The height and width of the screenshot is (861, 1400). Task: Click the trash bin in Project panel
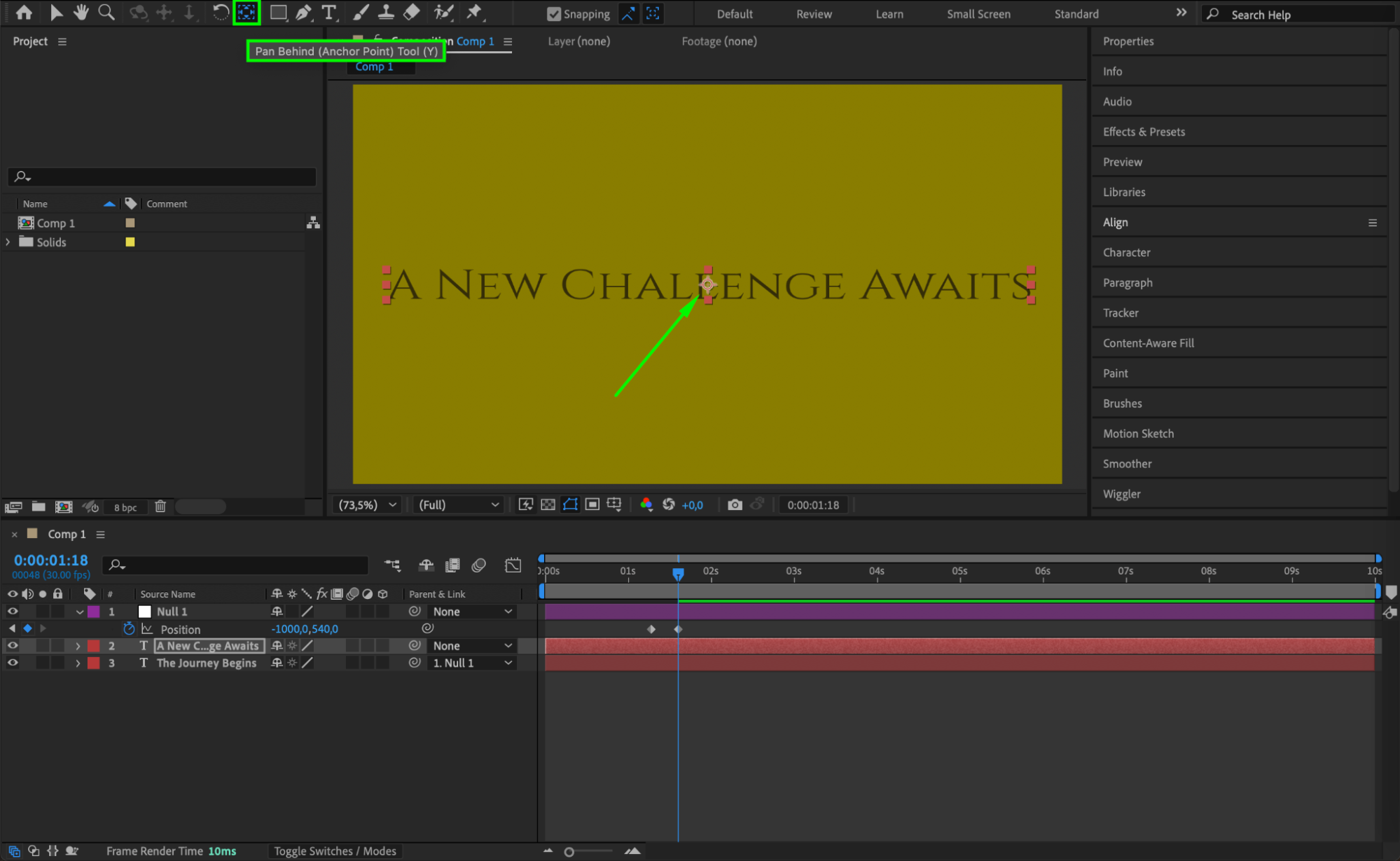[160, 507]
